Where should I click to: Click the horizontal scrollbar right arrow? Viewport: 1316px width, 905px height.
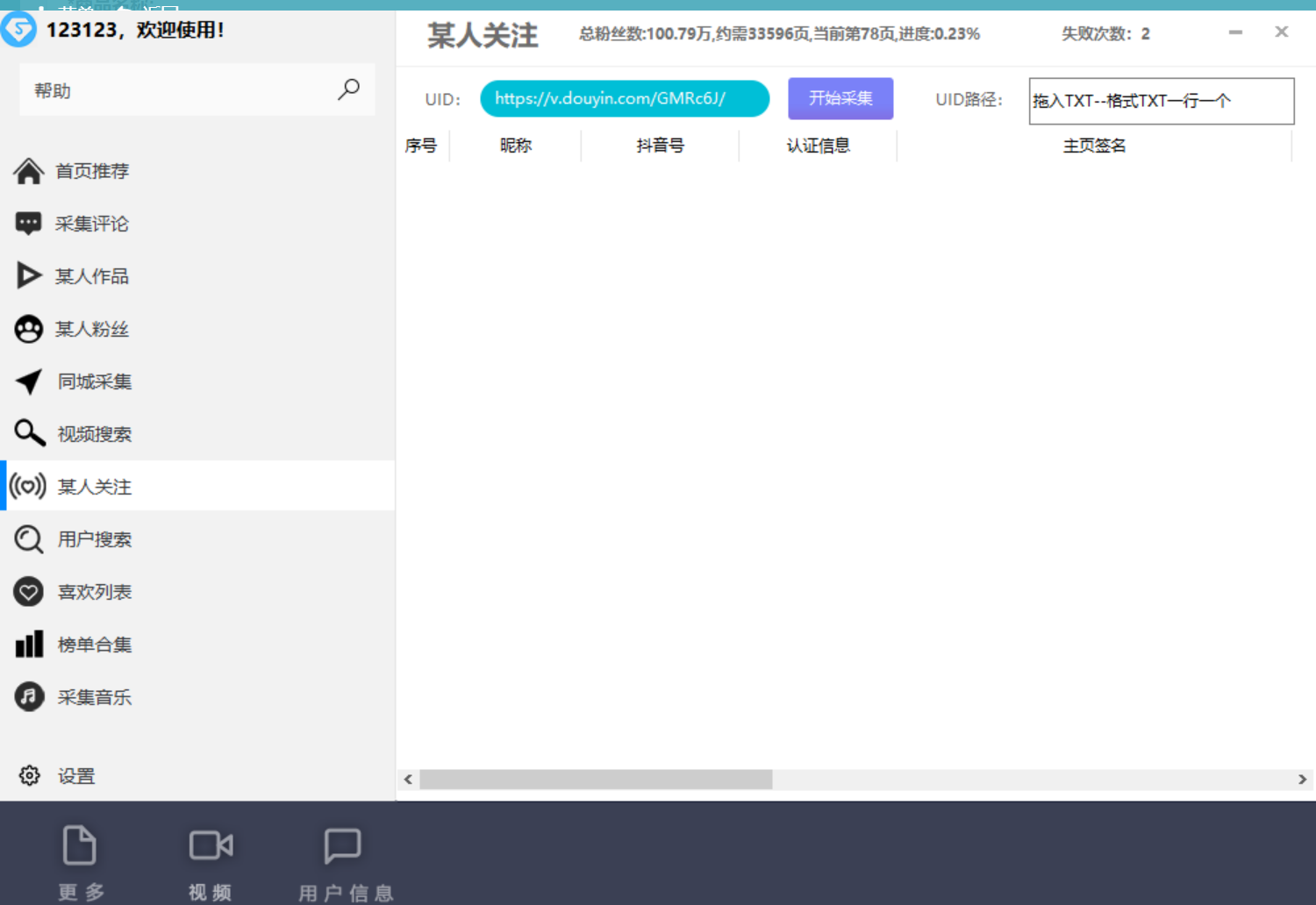(1302, 780)
